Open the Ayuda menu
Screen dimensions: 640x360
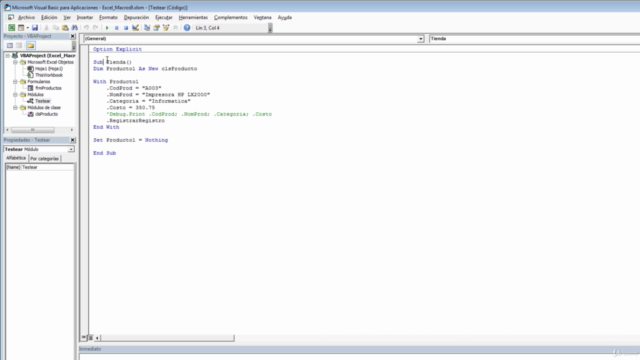pyautogui.click(x=284, y=18)
